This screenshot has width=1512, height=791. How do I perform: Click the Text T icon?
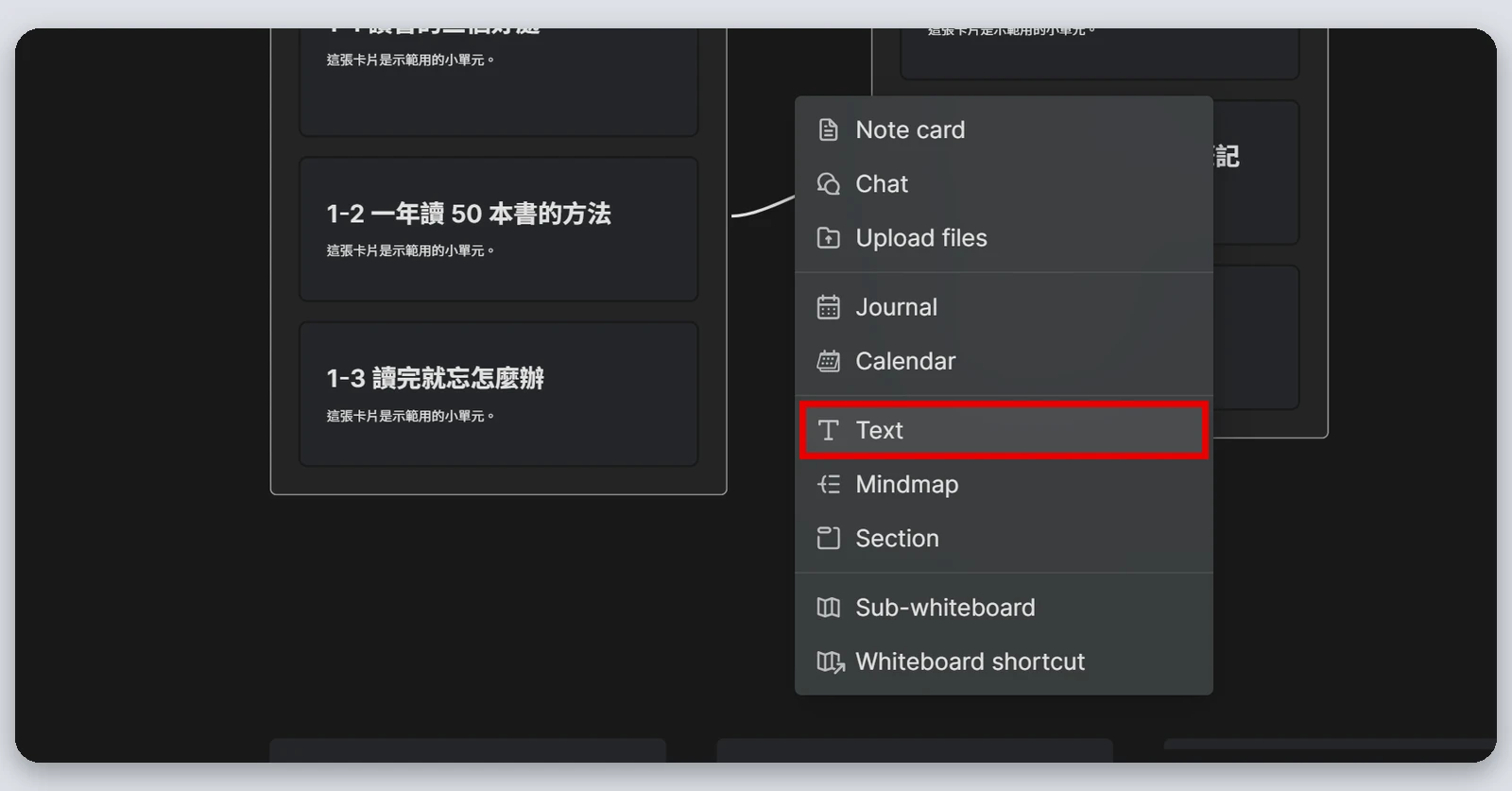(828, 430)
